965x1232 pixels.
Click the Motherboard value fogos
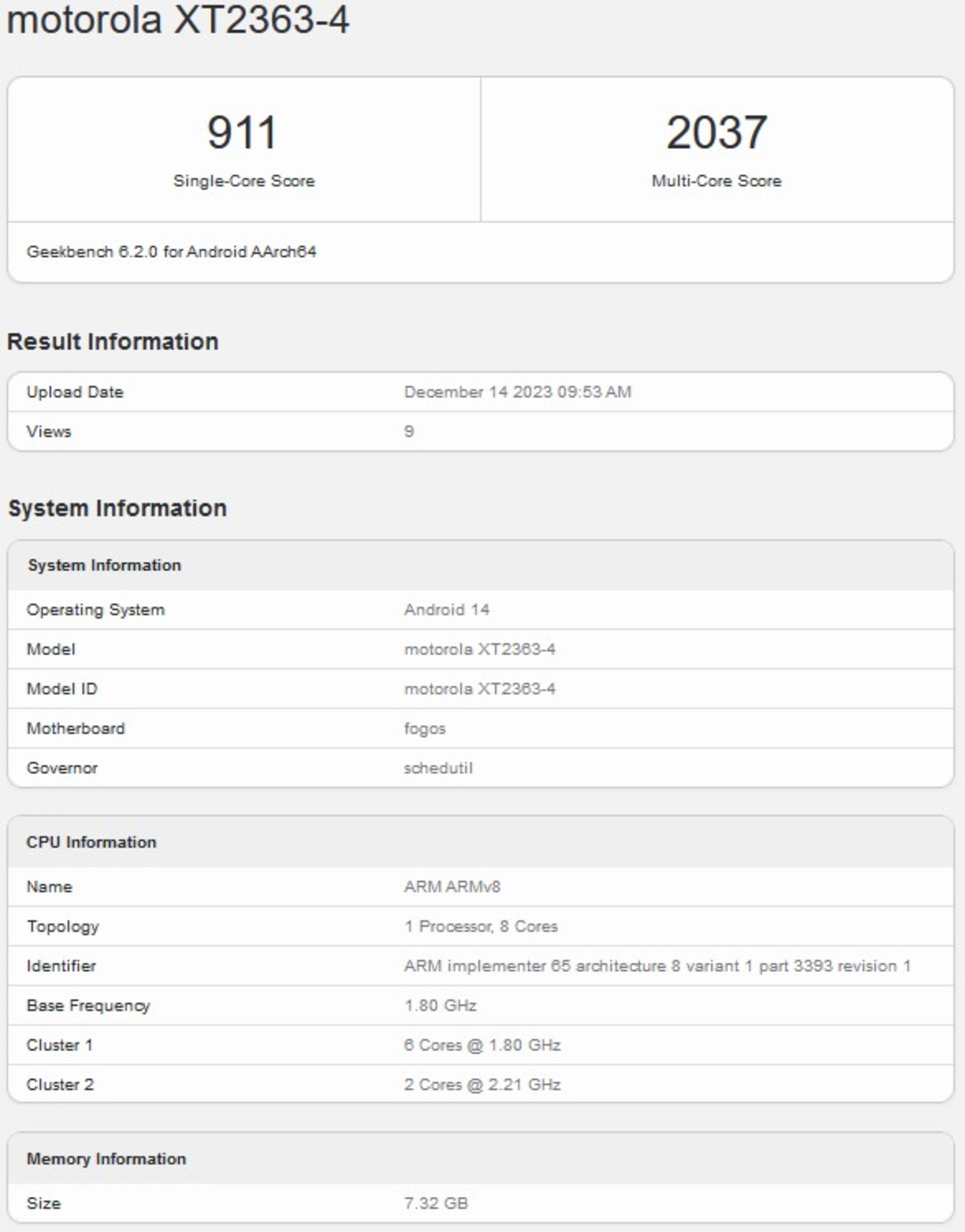pos(425,729)
